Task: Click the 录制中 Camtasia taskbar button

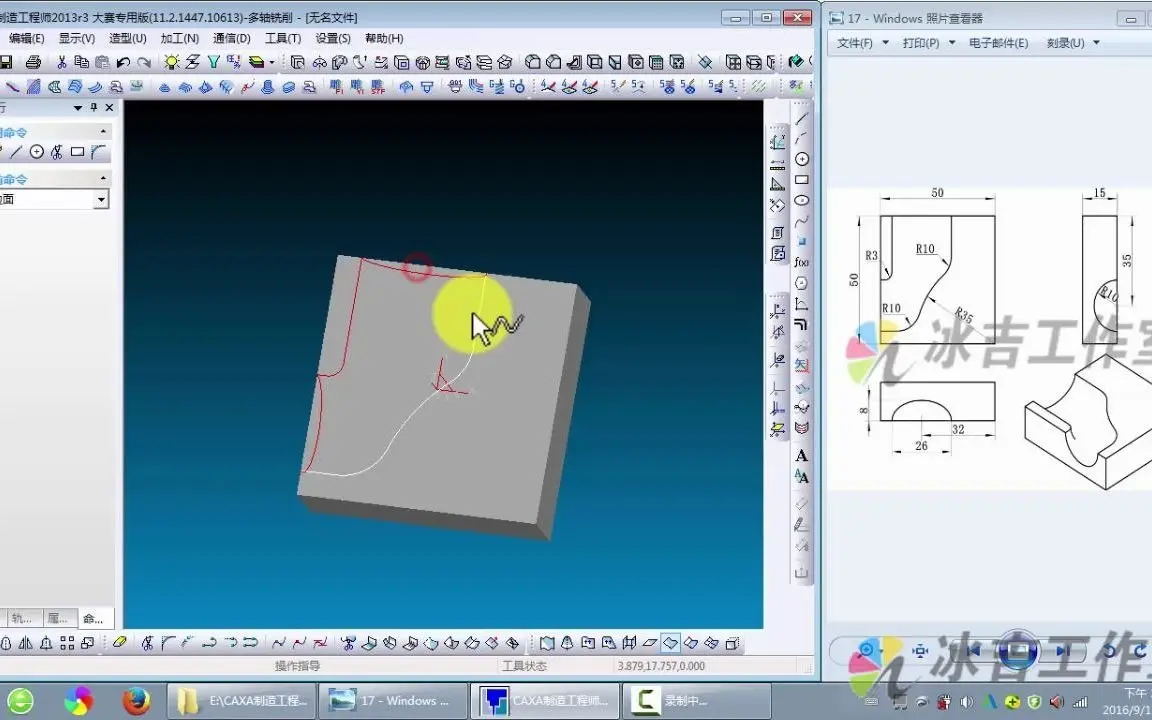Action: [x=696, y=701]
